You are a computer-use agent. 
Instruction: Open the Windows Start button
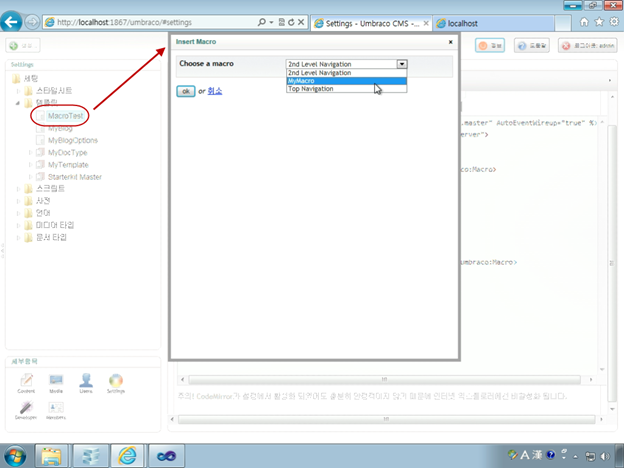tap(15, 456)
